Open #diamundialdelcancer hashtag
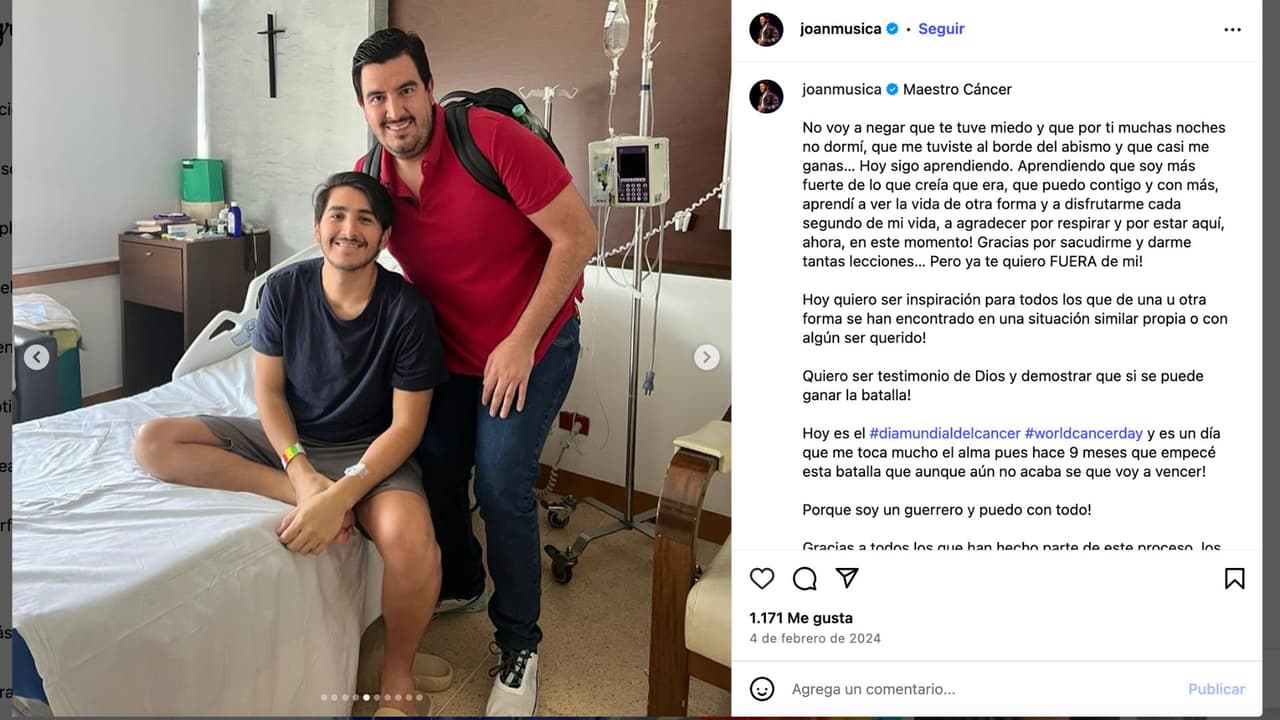This screenshot has width=1280, height=720. (x=945, y=433)
